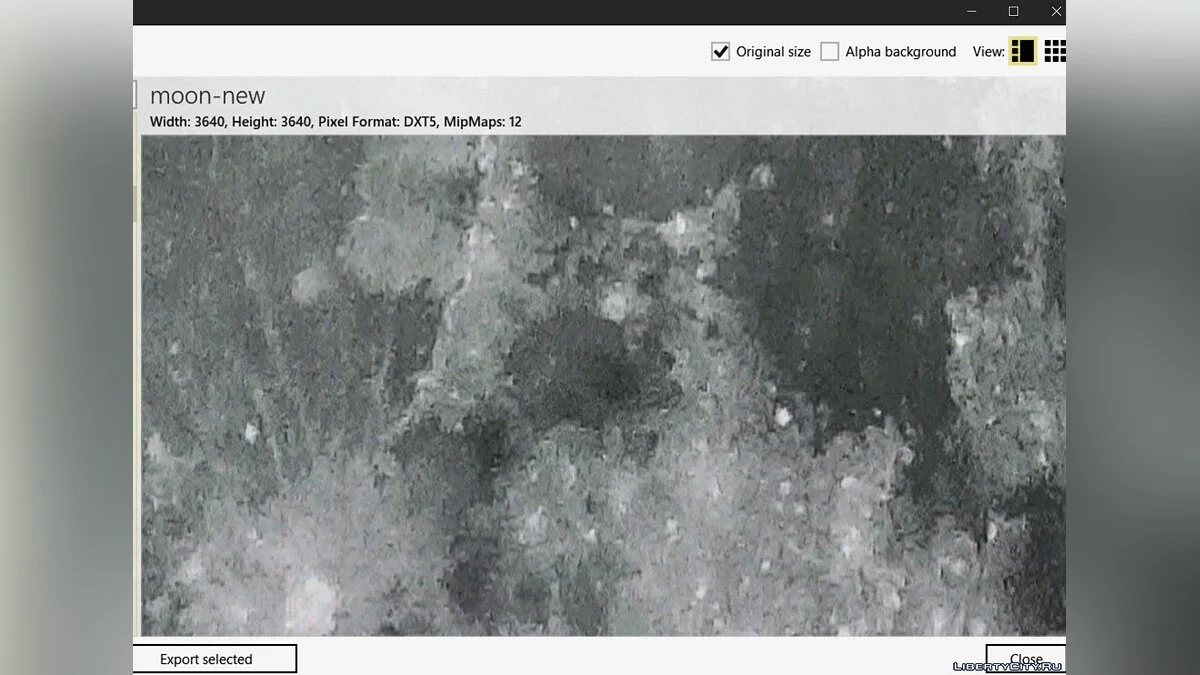
Task: Click the "Alpha background" label text
Action: click(900, 52)
